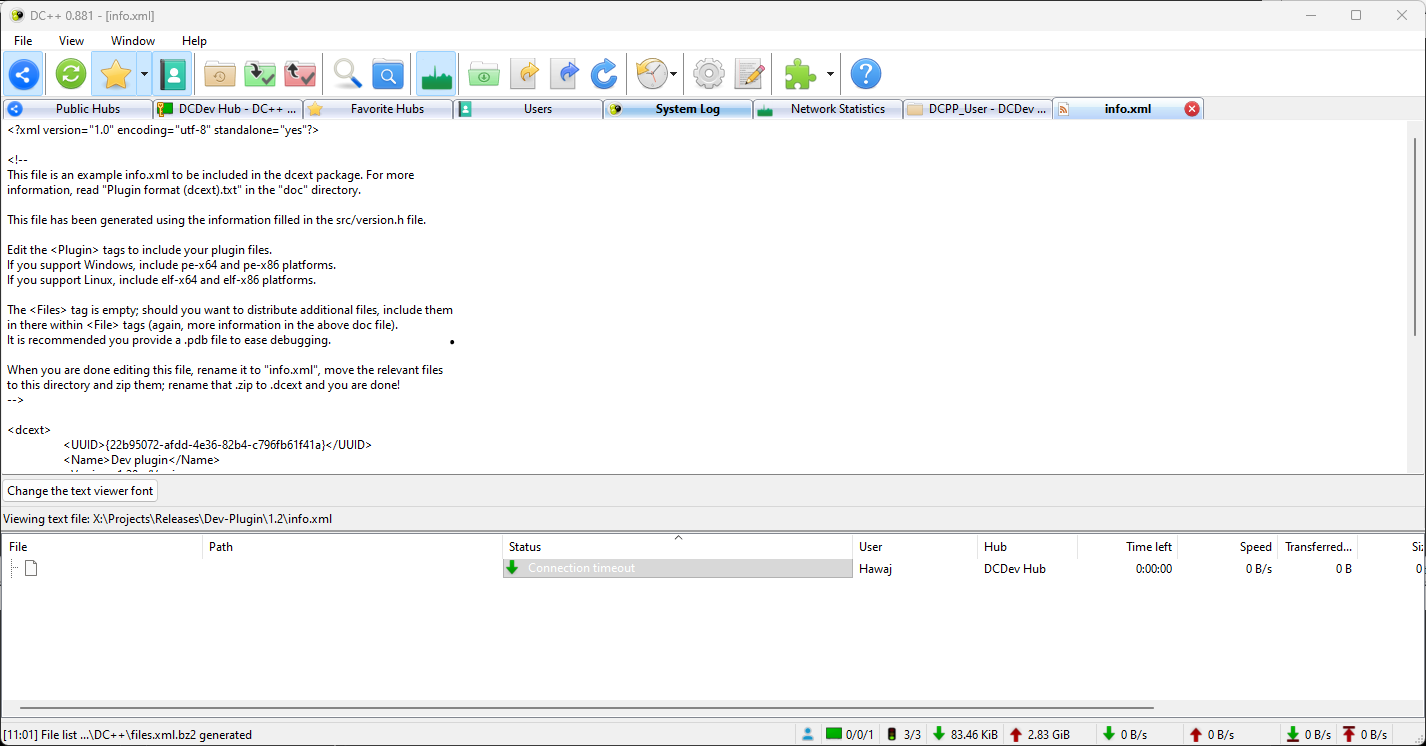This screenshot has height=746, width=1426.
Task: Sort transfers by File column header
Action: pyautogui.click(x=103, y=547)
